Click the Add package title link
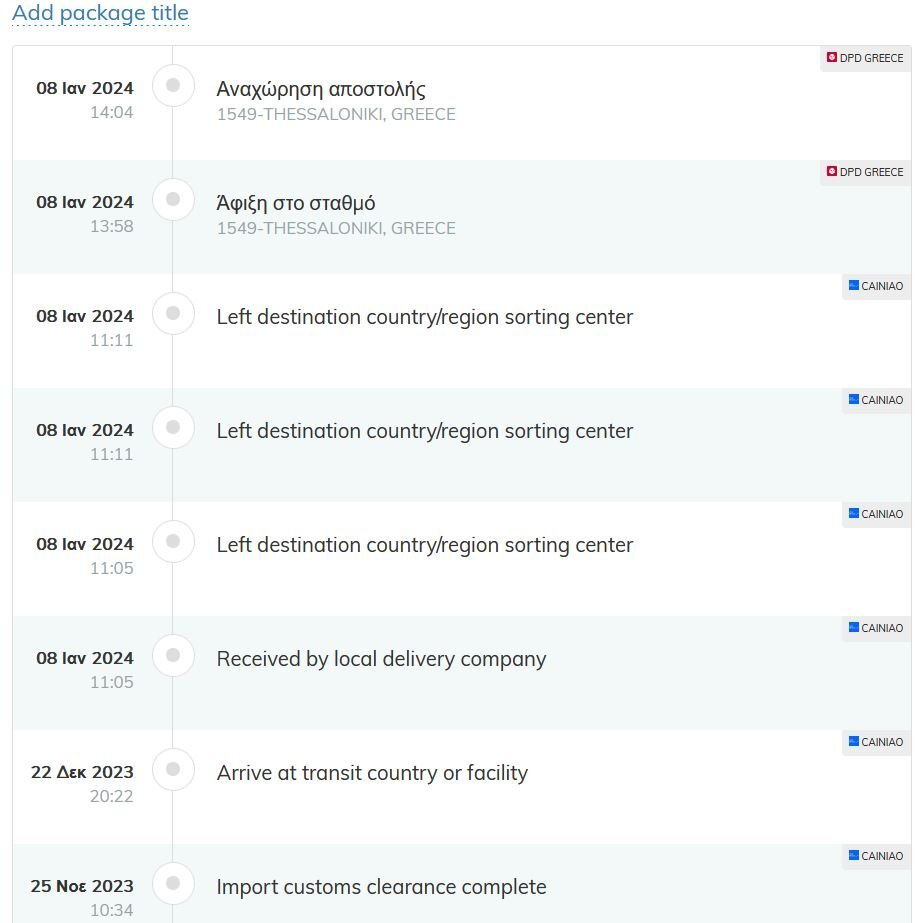The width and height of the screenshot is (919, 923). coord(100,13)
